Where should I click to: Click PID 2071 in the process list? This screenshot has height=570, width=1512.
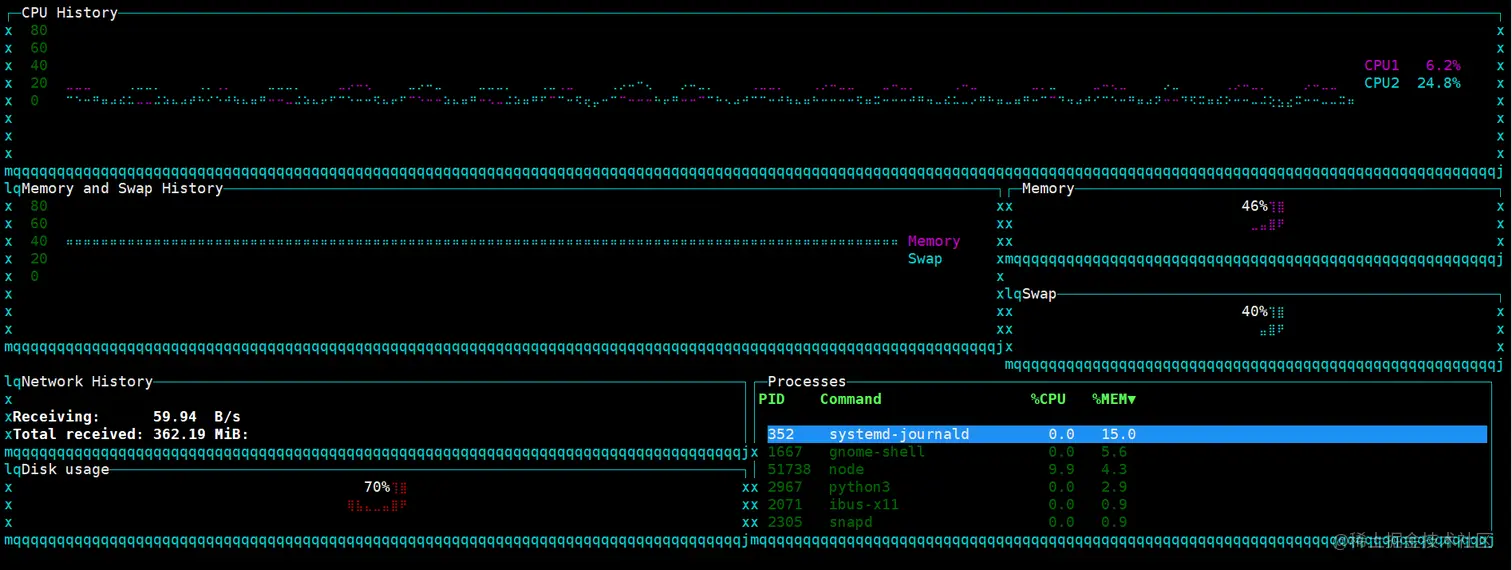[x=785, y=505]
